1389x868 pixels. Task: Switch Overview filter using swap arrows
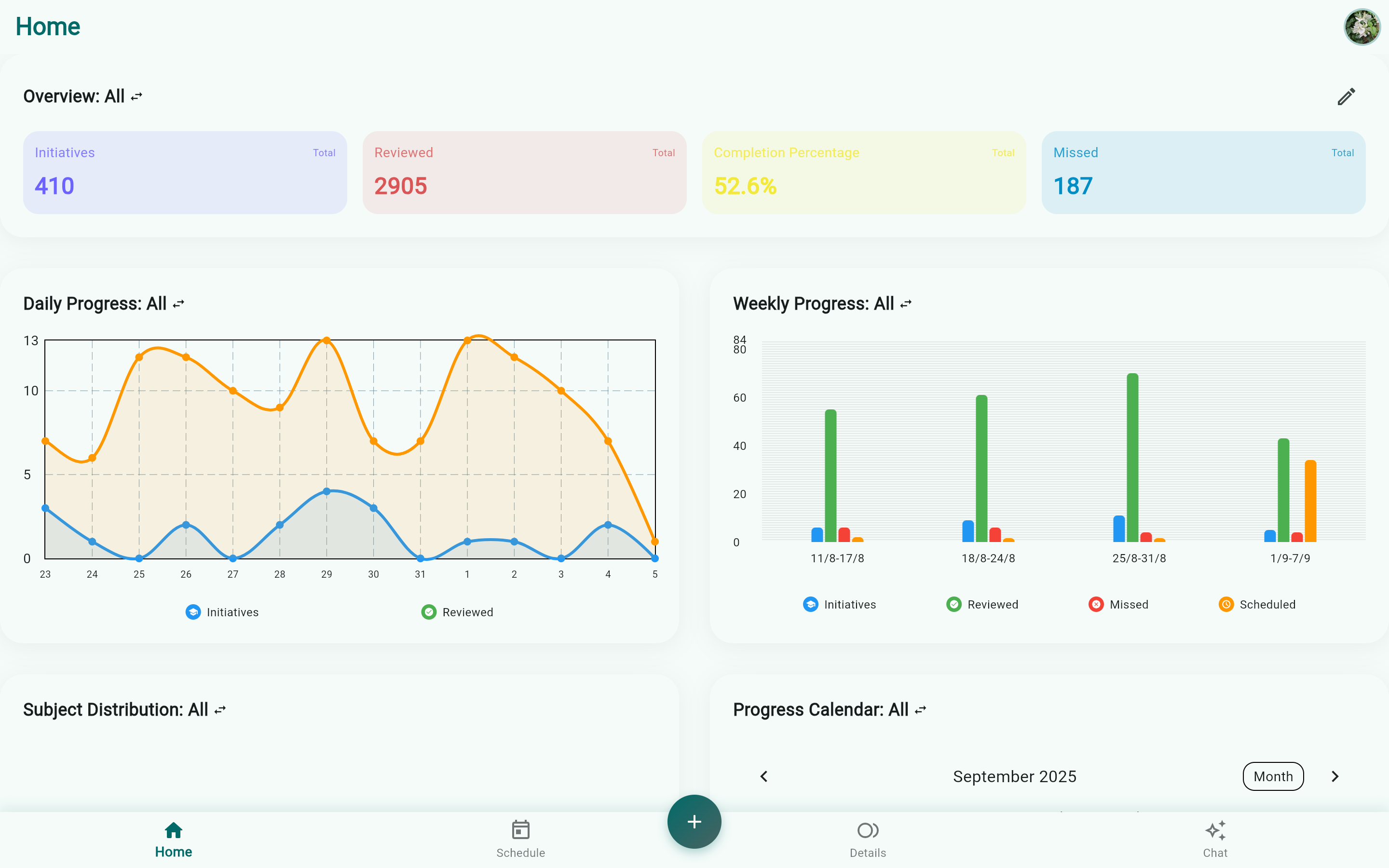coord(136,96)
